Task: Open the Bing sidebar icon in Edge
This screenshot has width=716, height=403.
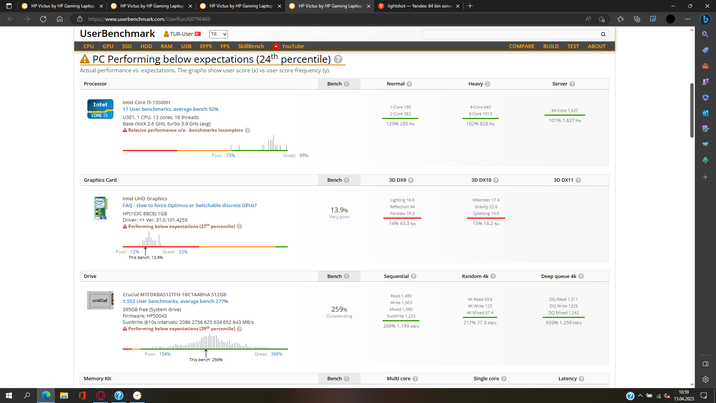Action: point(705,19)
